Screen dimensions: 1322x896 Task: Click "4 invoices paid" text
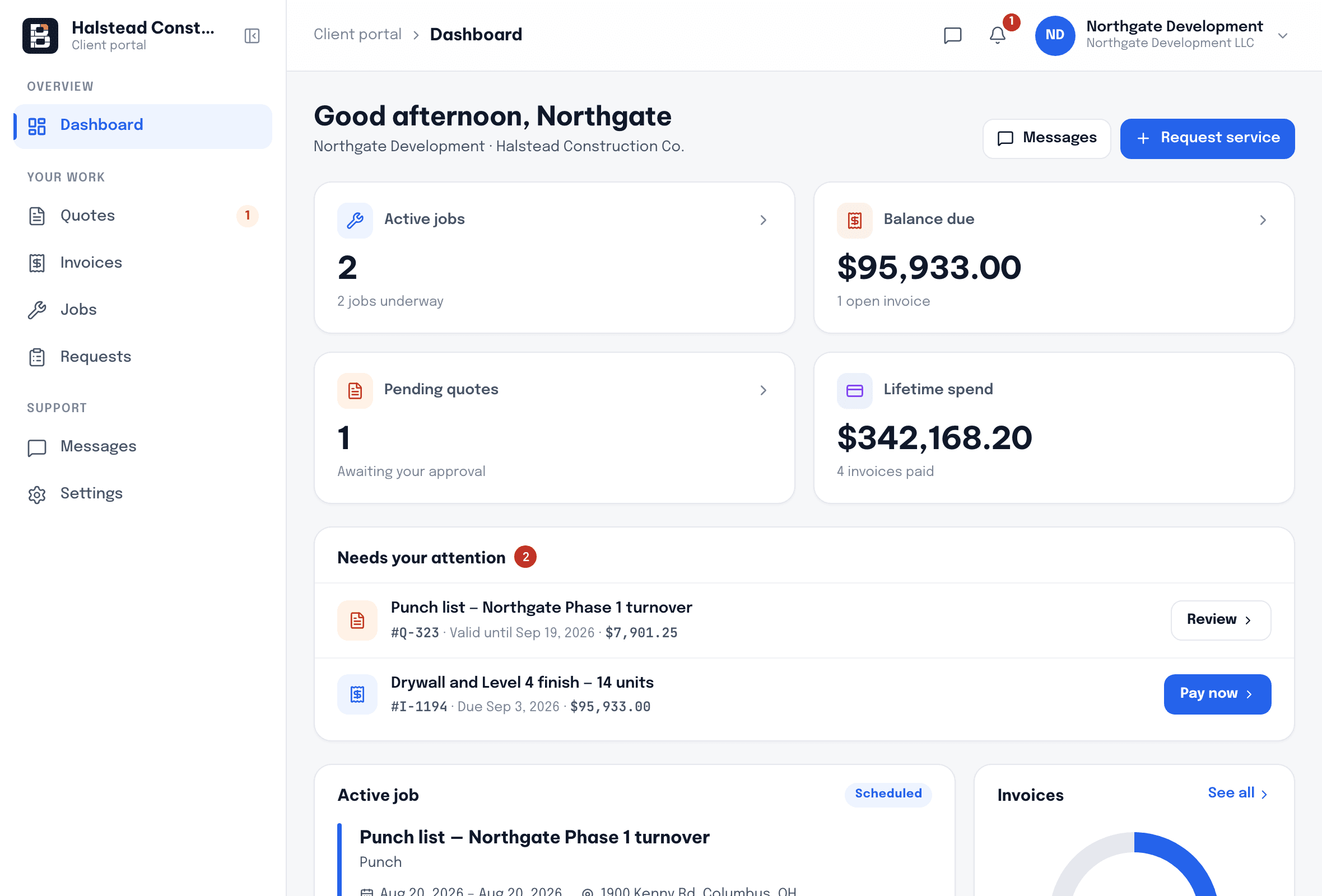(885, 472)
